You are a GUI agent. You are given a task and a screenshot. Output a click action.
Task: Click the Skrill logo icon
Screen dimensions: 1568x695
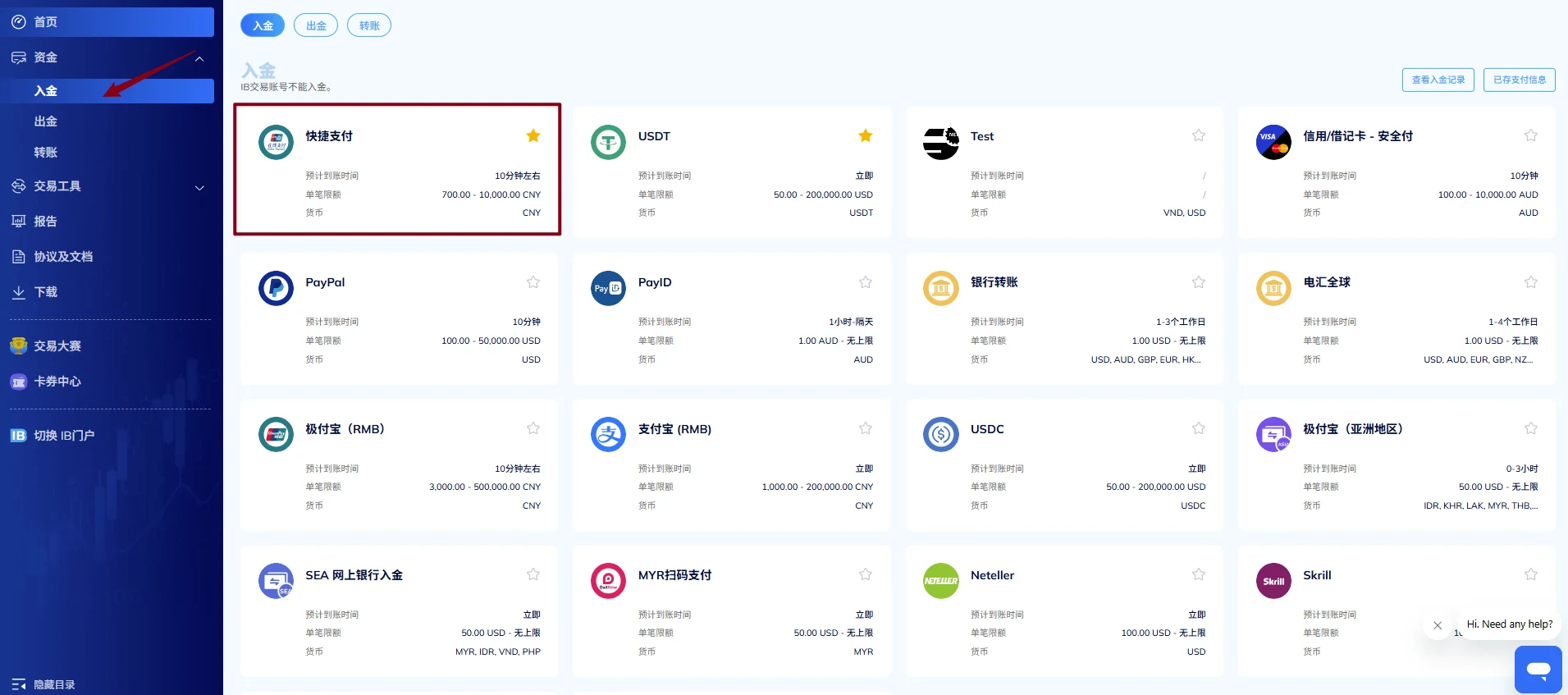tap(1273, 581)
